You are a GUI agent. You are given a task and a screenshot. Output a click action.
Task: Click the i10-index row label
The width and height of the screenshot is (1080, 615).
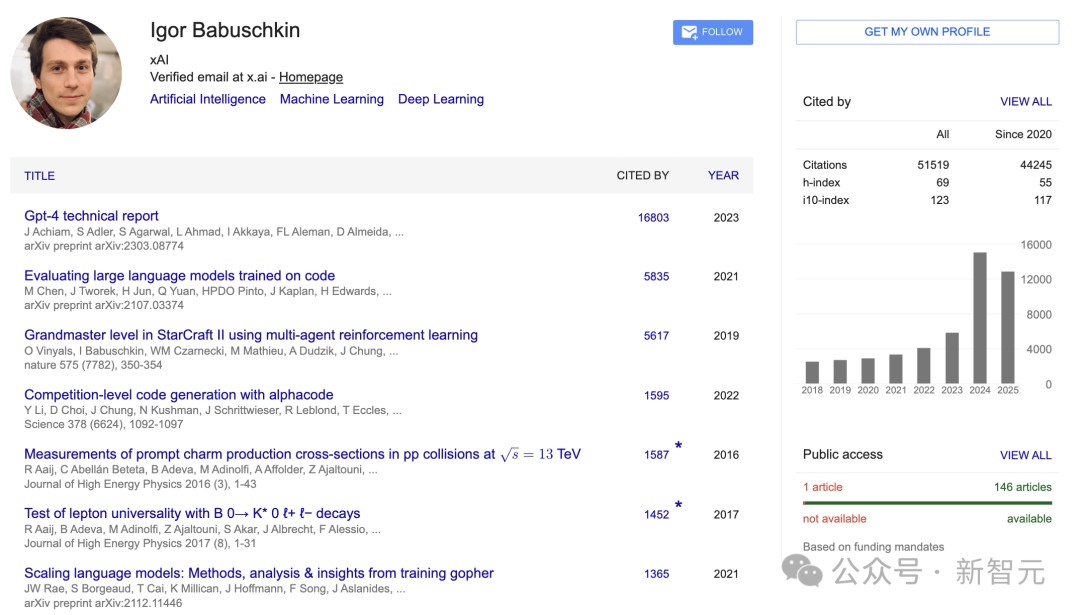(x=826, y=200)
